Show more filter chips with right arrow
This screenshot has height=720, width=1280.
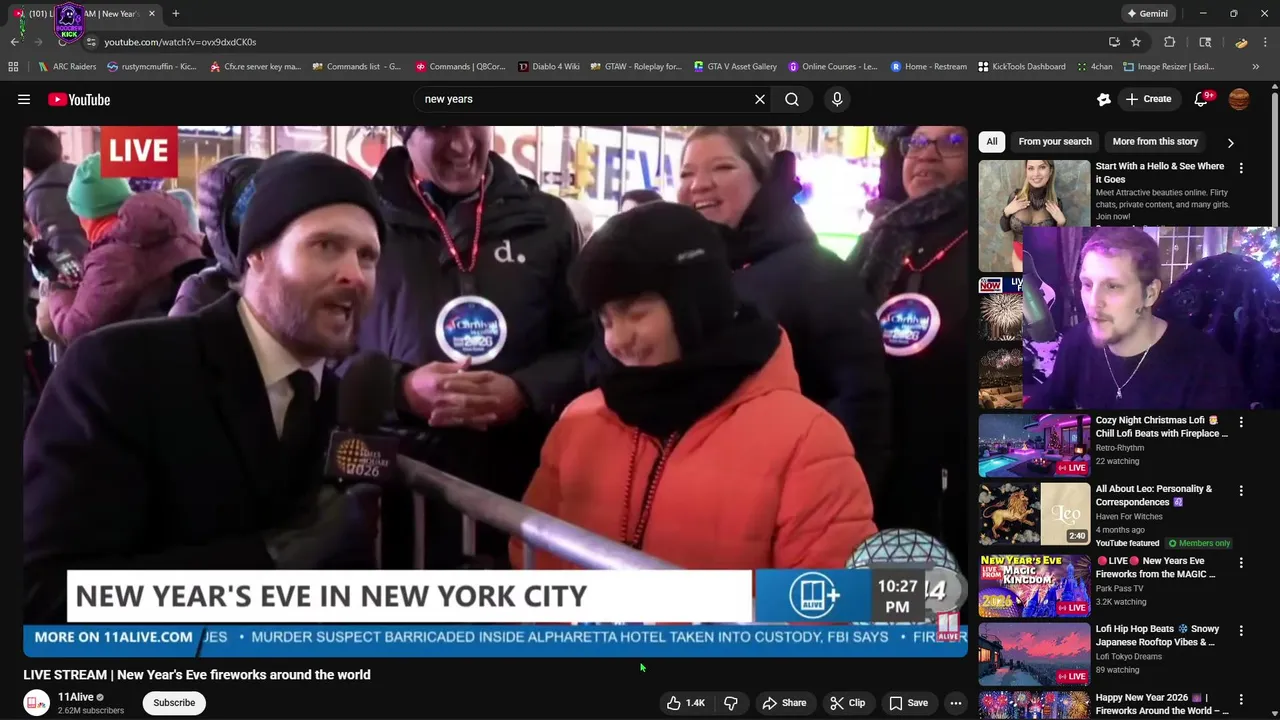(x=1230, y=143)
